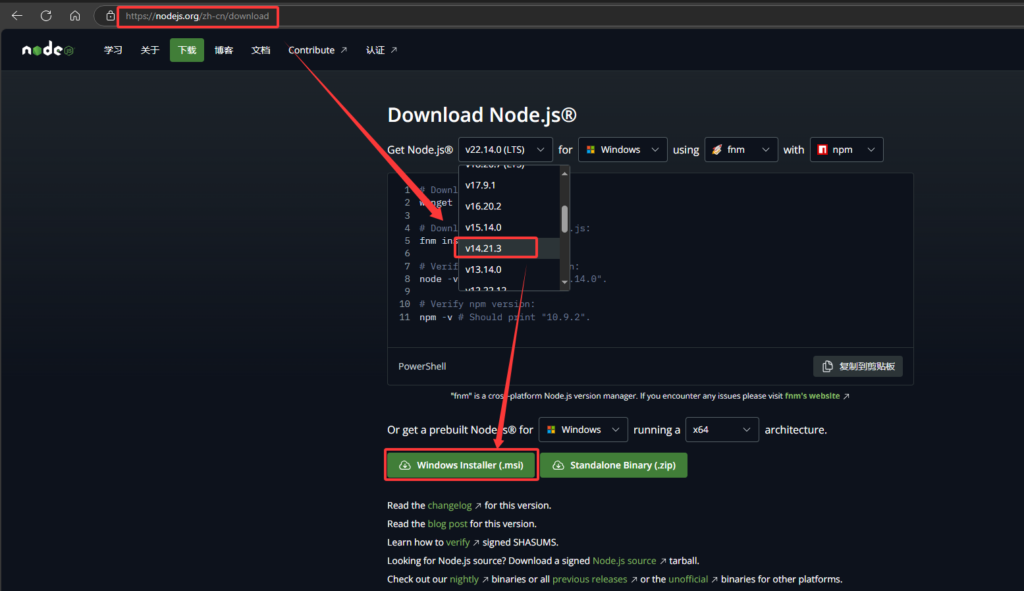Click the Windows logo in prebuilt dropdown
Image resolution: width=1024 pixels, height=591 pixels.
[x=551, y=430]
